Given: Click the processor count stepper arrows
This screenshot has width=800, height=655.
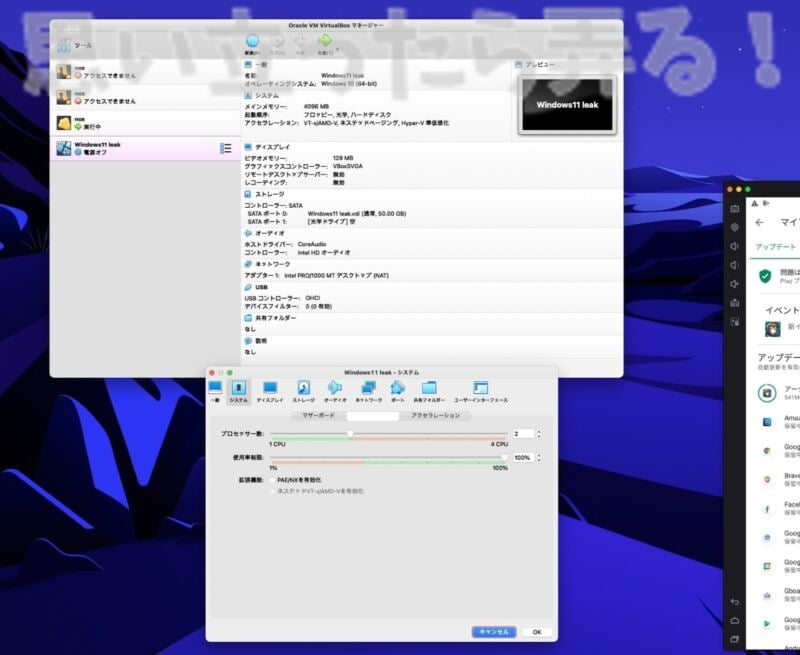Looking at the screenshot, I should pyautogui.click(x=539, y=434).
